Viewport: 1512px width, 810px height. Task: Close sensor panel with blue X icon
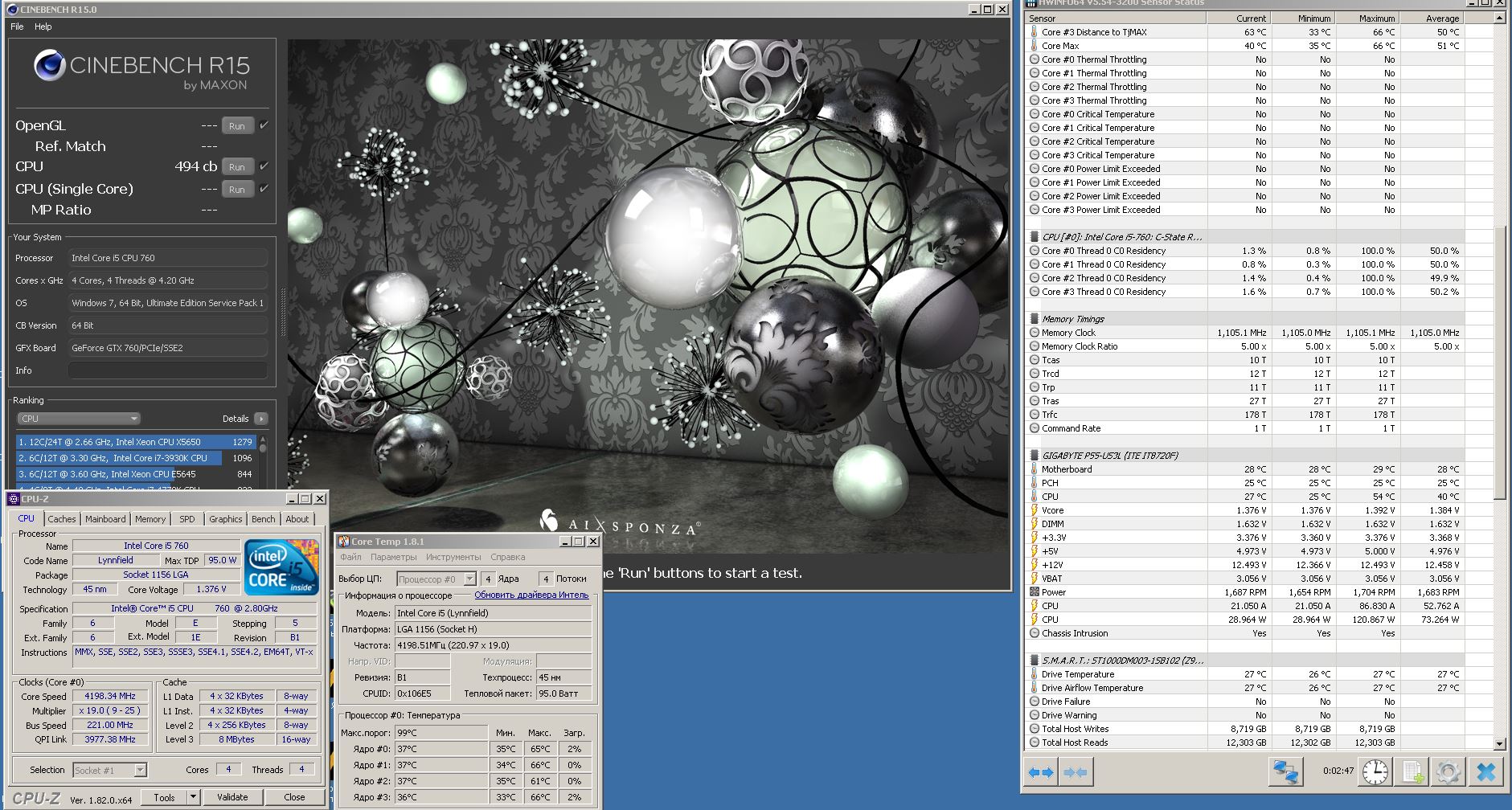pyautogui.click(x=1485, y=772)
